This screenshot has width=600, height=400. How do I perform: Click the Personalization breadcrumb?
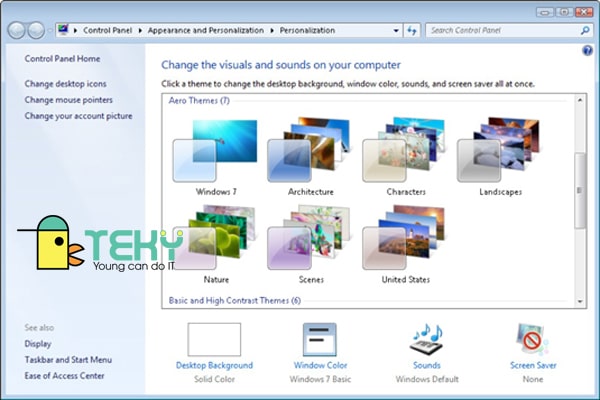[x=307, y=30]
